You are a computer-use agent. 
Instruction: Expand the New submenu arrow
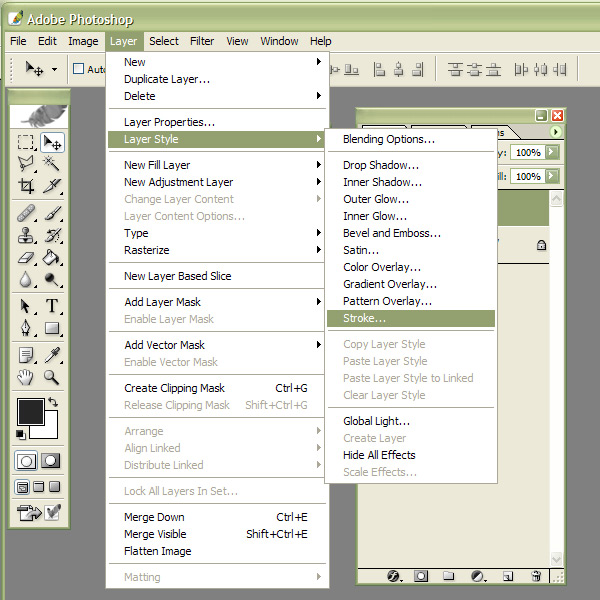click(x=318, y=62)
